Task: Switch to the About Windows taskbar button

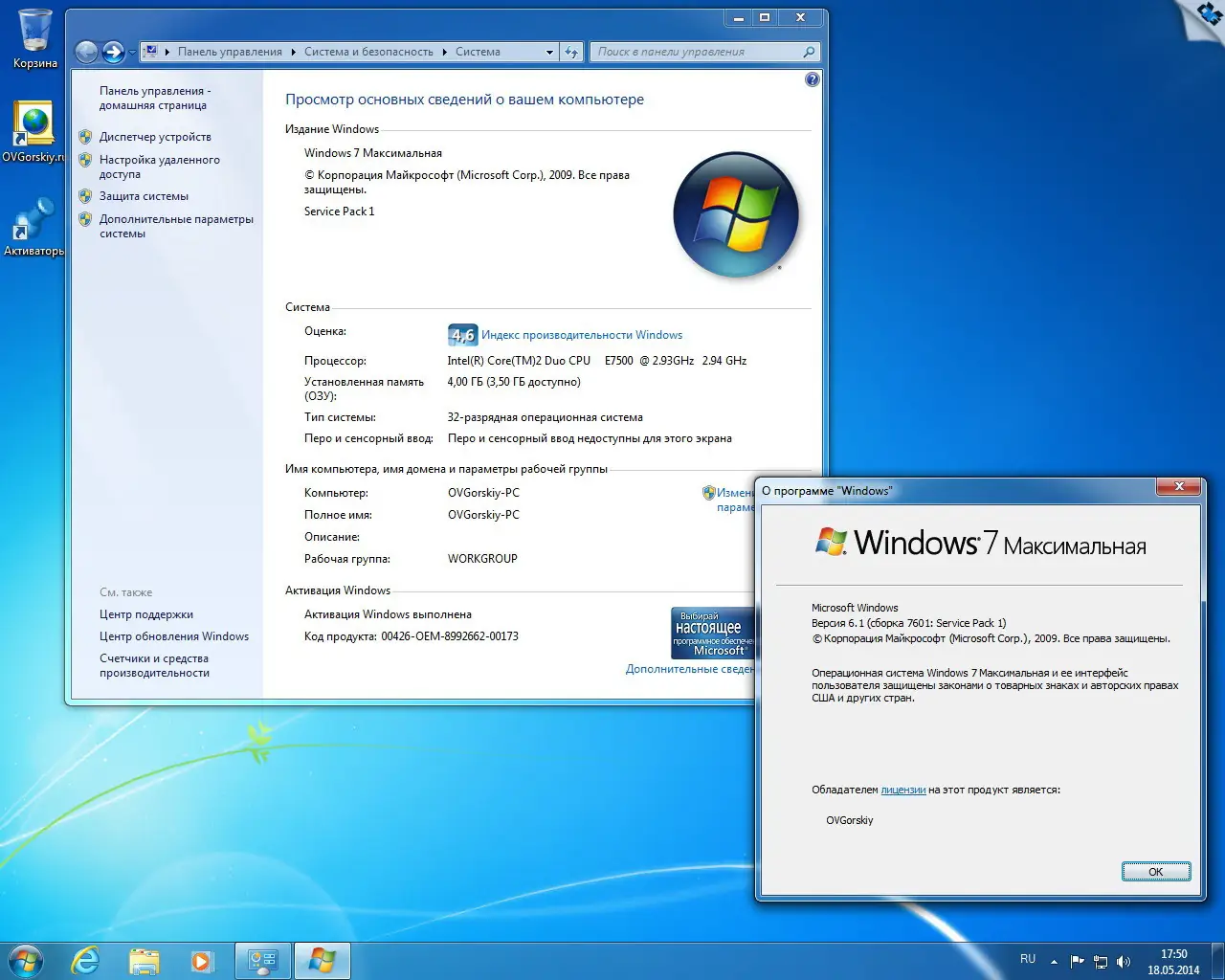Action: pyautogui.click(x=323, y=961)
